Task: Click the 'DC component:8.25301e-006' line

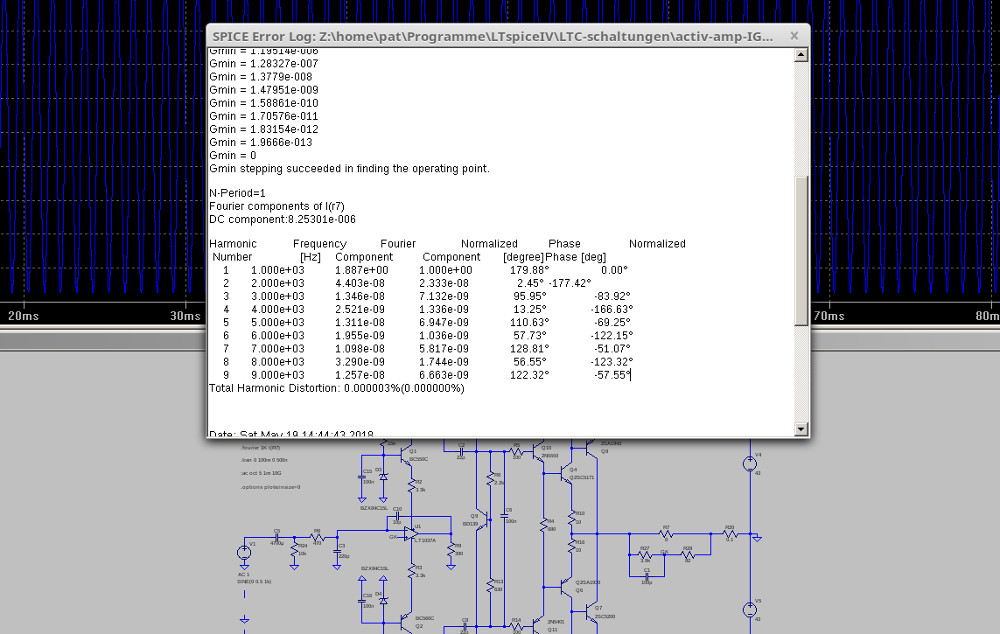Action: pyautogui.click(x=283, y=219)
